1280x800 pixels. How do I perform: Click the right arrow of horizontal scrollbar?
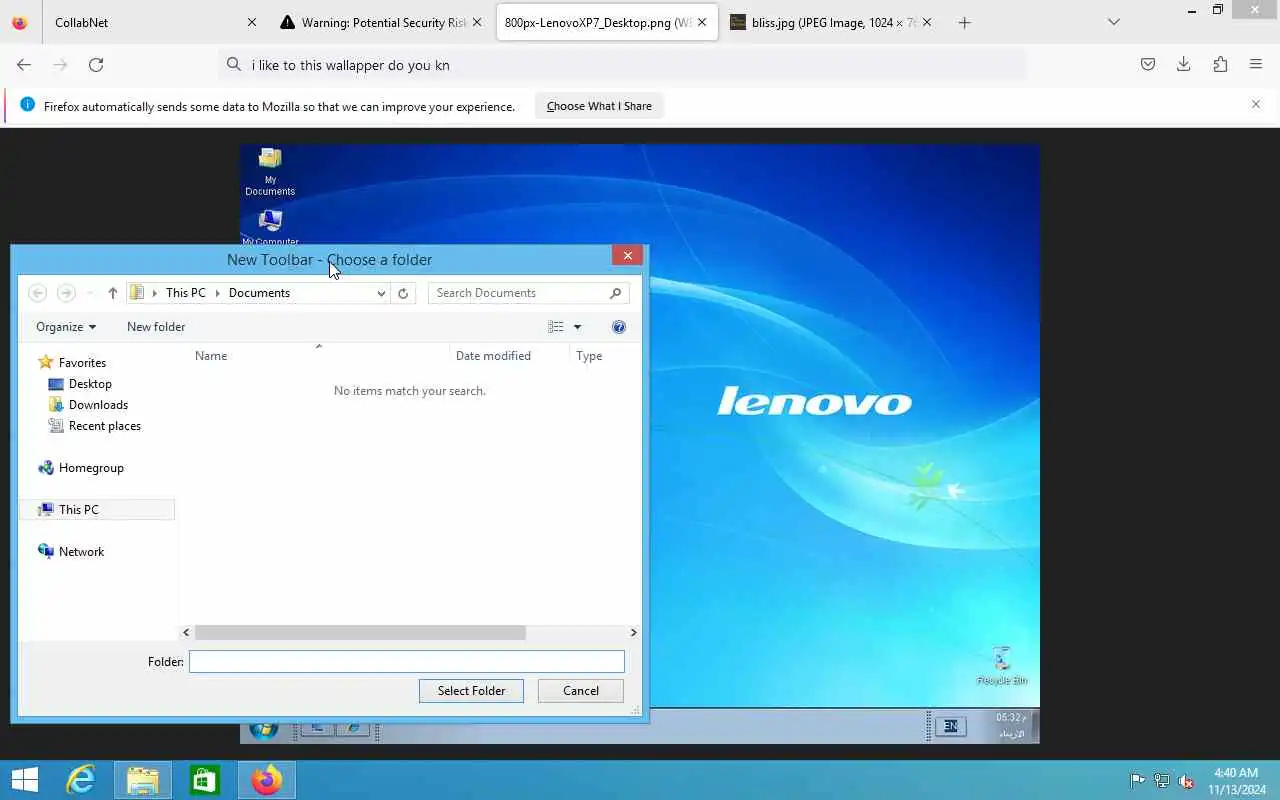(633, 633)
